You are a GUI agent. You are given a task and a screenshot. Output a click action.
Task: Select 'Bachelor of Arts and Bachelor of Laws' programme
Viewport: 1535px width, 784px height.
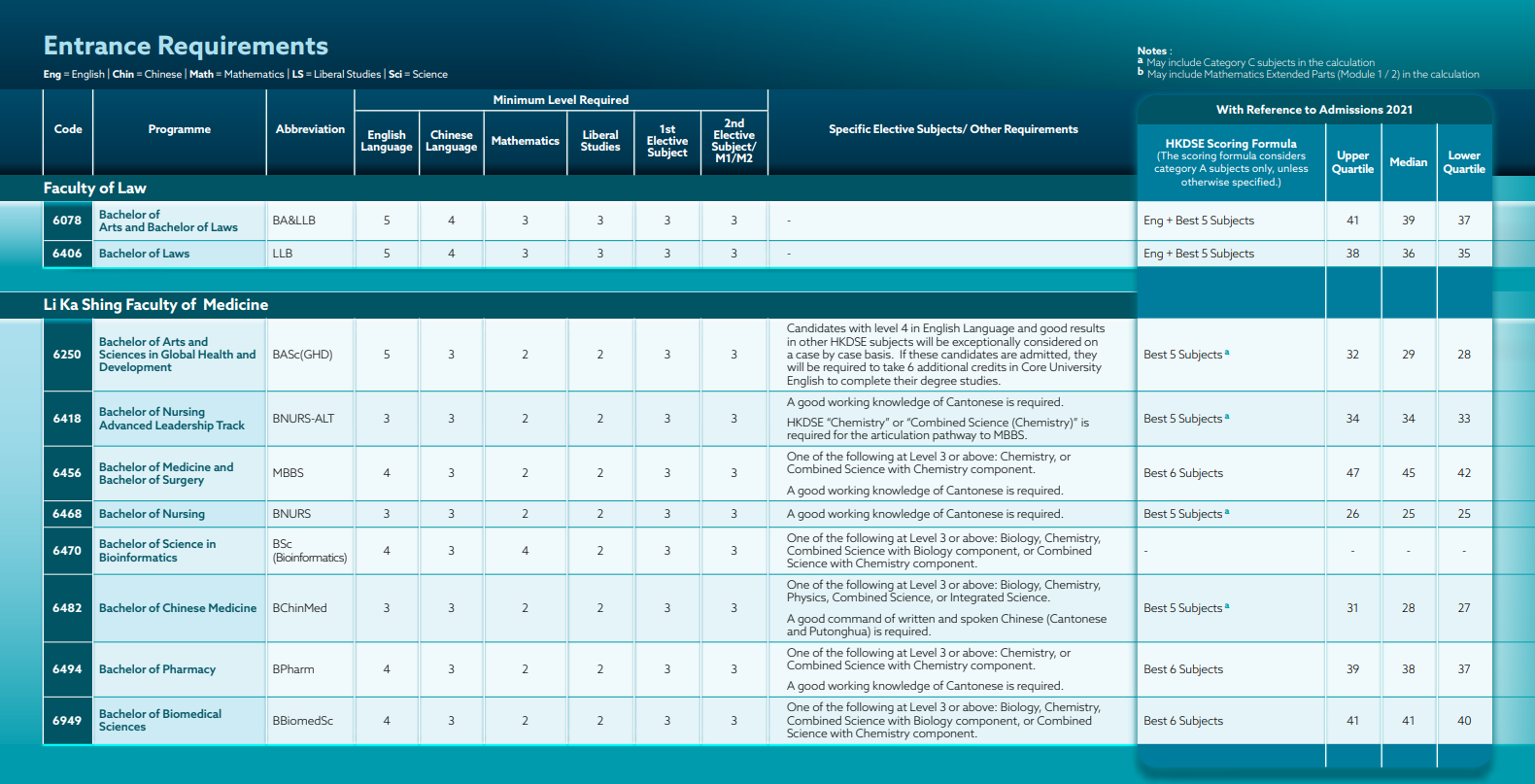[168, 221]
